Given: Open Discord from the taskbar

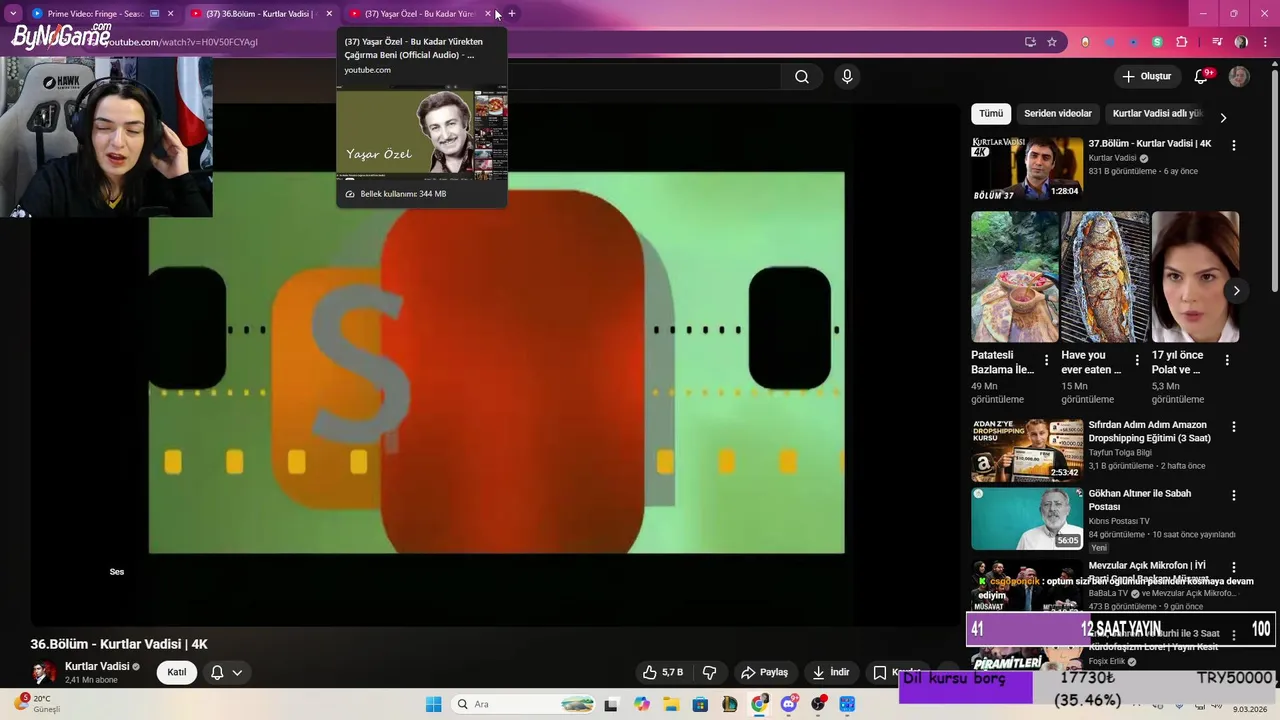Looking at the screenshot, I should 789,704.
